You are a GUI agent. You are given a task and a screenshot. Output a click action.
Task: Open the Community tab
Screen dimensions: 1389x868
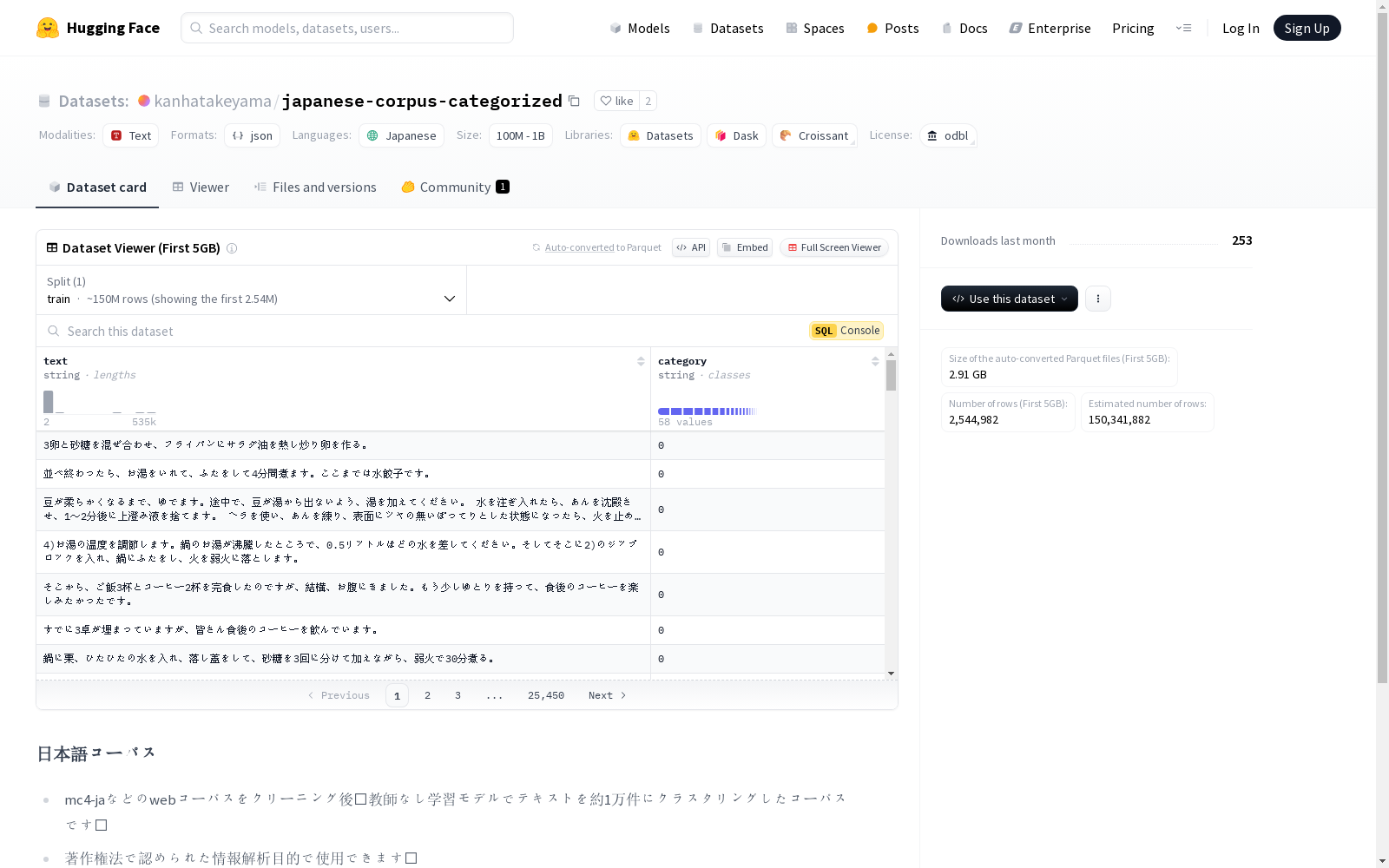point(455,187)
